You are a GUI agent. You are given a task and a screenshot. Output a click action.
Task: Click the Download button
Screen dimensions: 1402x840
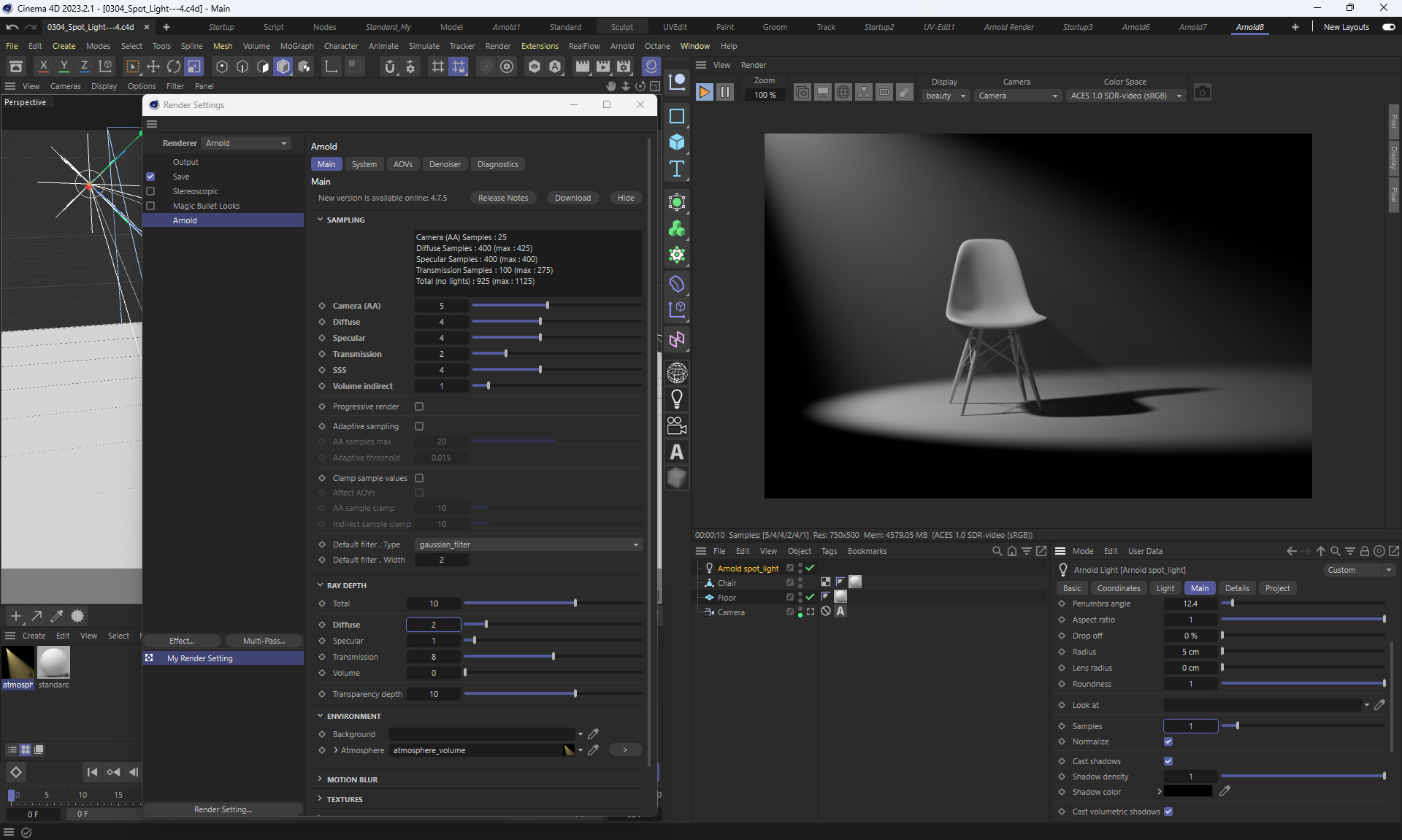click(x=572, y=198)
